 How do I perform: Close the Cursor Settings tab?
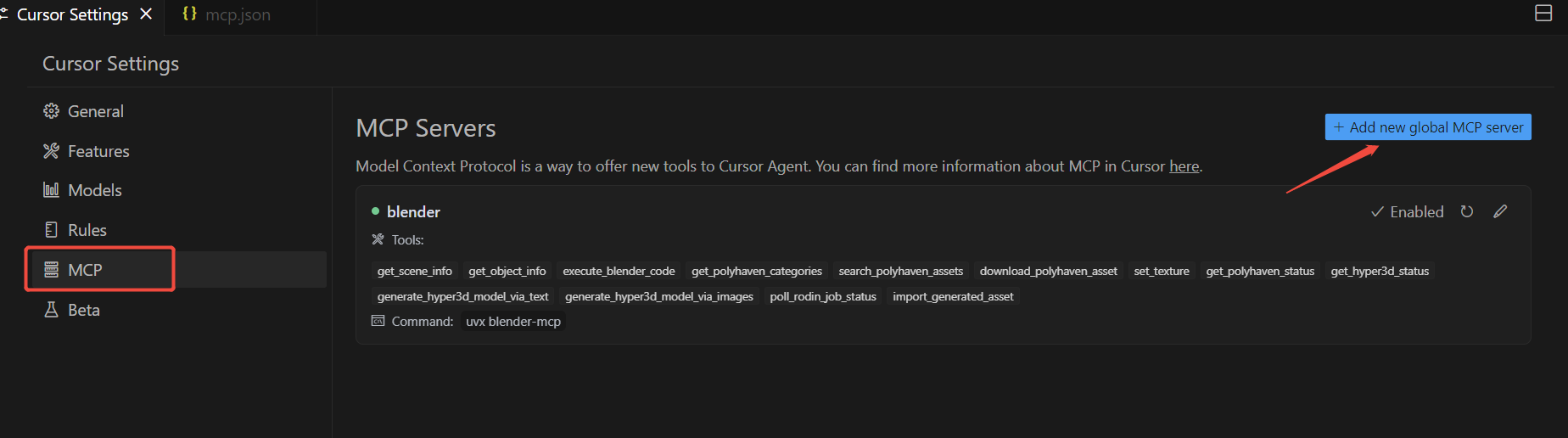(x=146, y=14)
